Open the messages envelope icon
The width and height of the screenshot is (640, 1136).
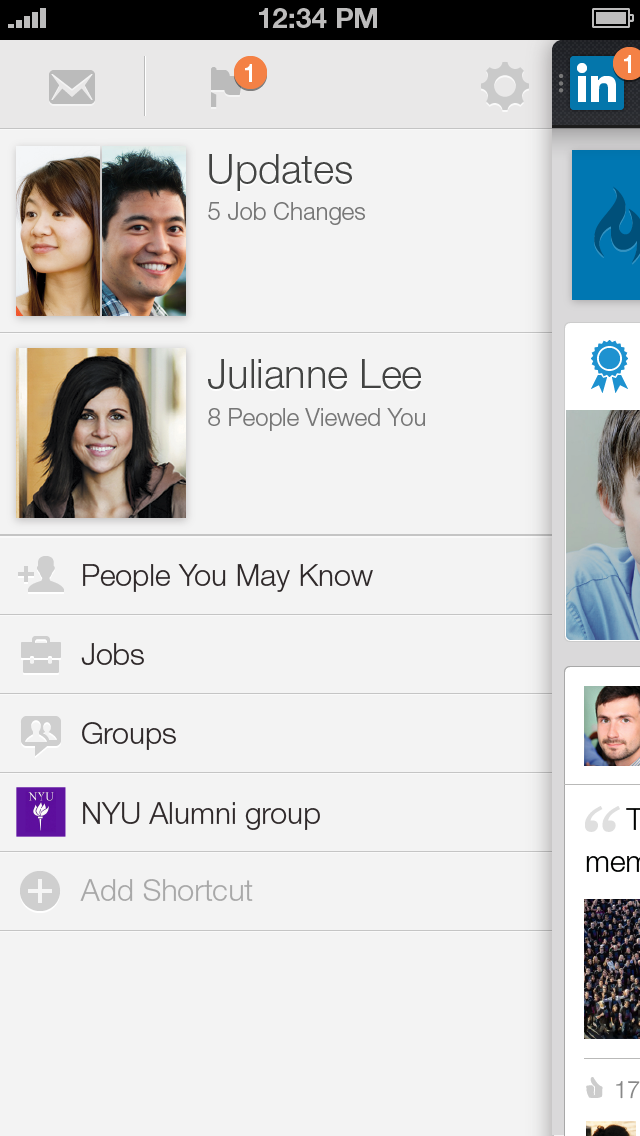tap(72, 87)
